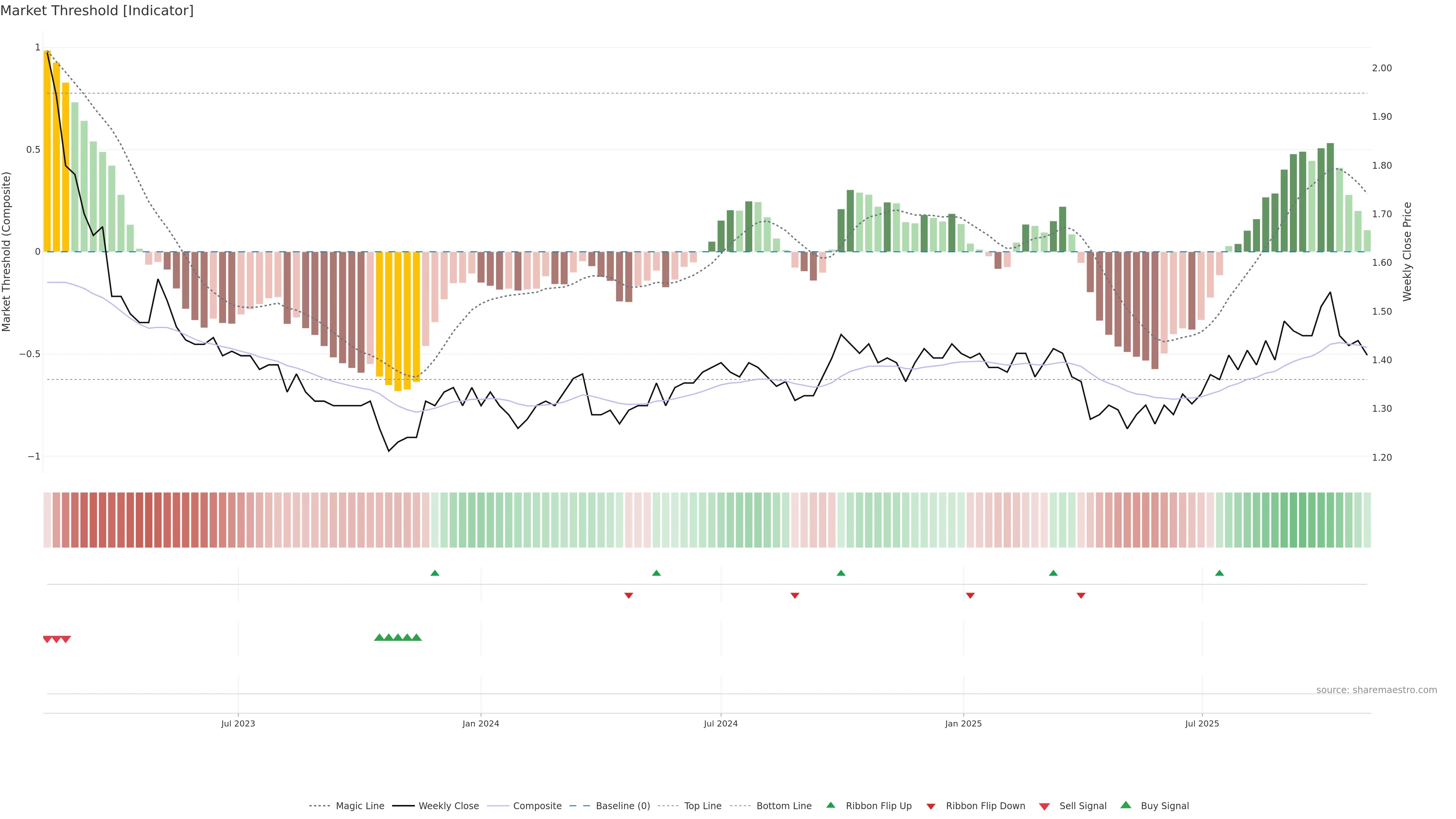This screenshot has width=1456, height=819.
Task: Click the Ribbon Flip Up marker just after Jul 2025
Action: point(1219,573)
